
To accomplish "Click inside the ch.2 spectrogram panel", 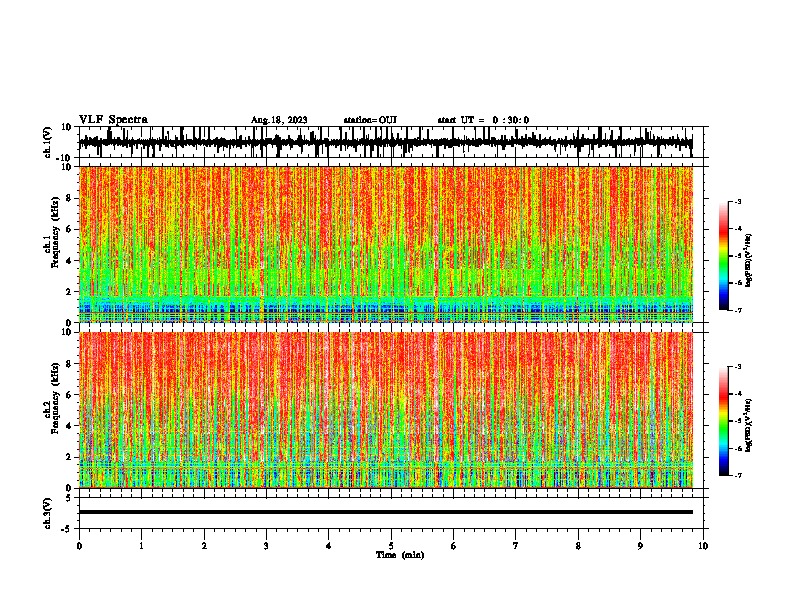I will point(386,410).
